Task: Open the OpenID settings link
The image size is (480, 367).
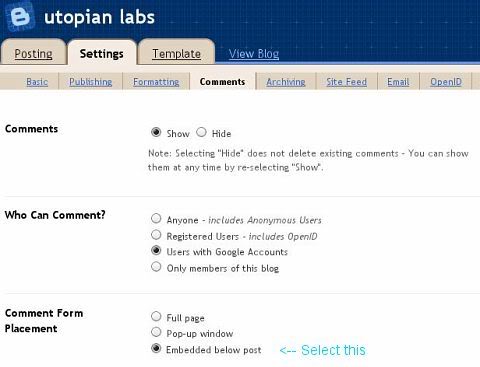Action: (446, 82)
